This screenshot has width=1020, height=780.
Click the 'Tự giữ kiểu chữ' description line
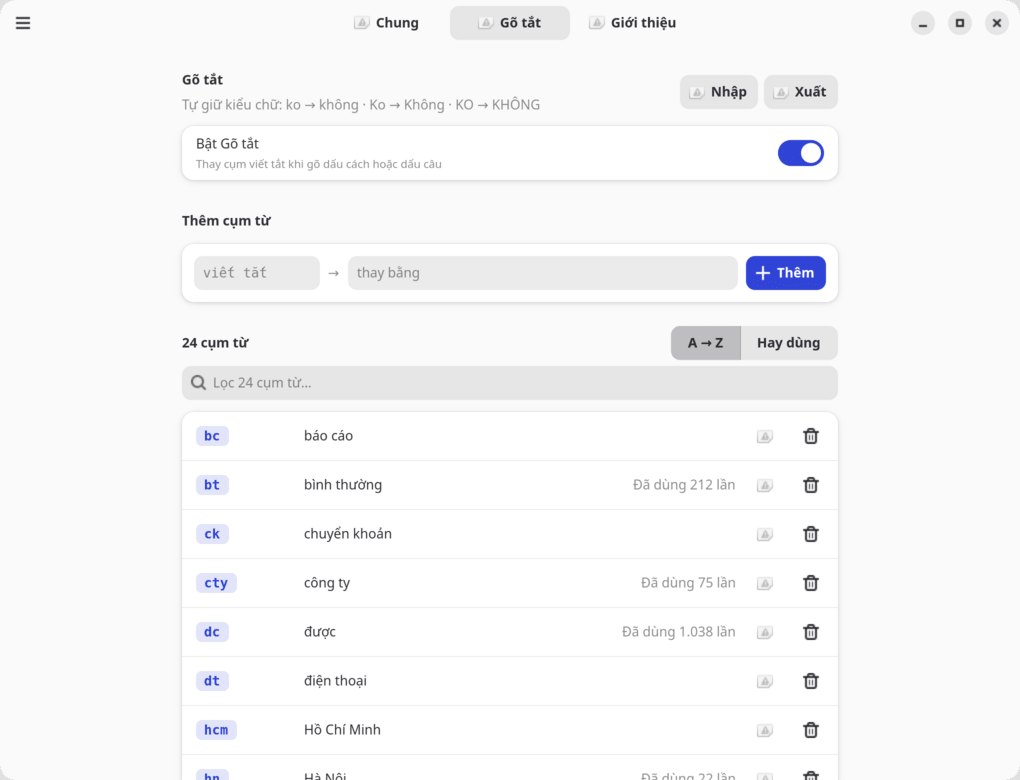coord(361,105)
